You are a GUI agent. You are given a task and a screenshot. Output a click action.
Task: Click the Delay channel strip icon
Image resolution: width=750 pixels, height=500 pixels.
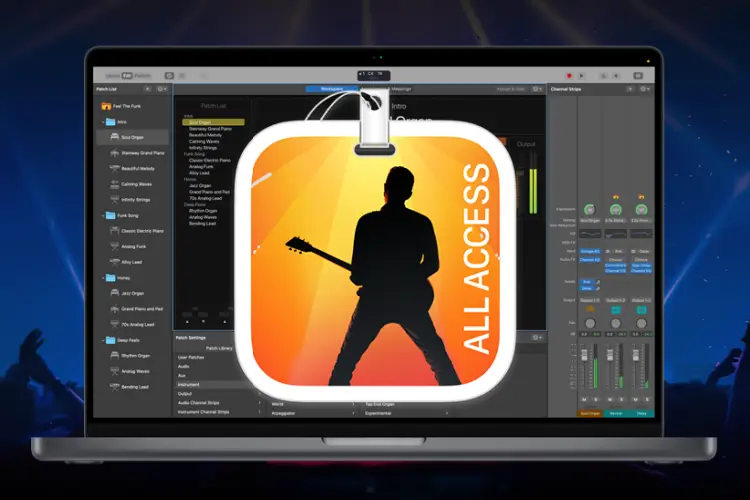pos(641,310)
